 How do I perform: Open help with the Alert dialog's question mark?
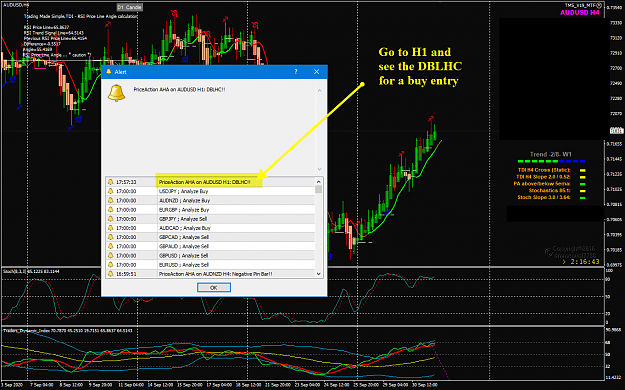[x=296, y=71]
